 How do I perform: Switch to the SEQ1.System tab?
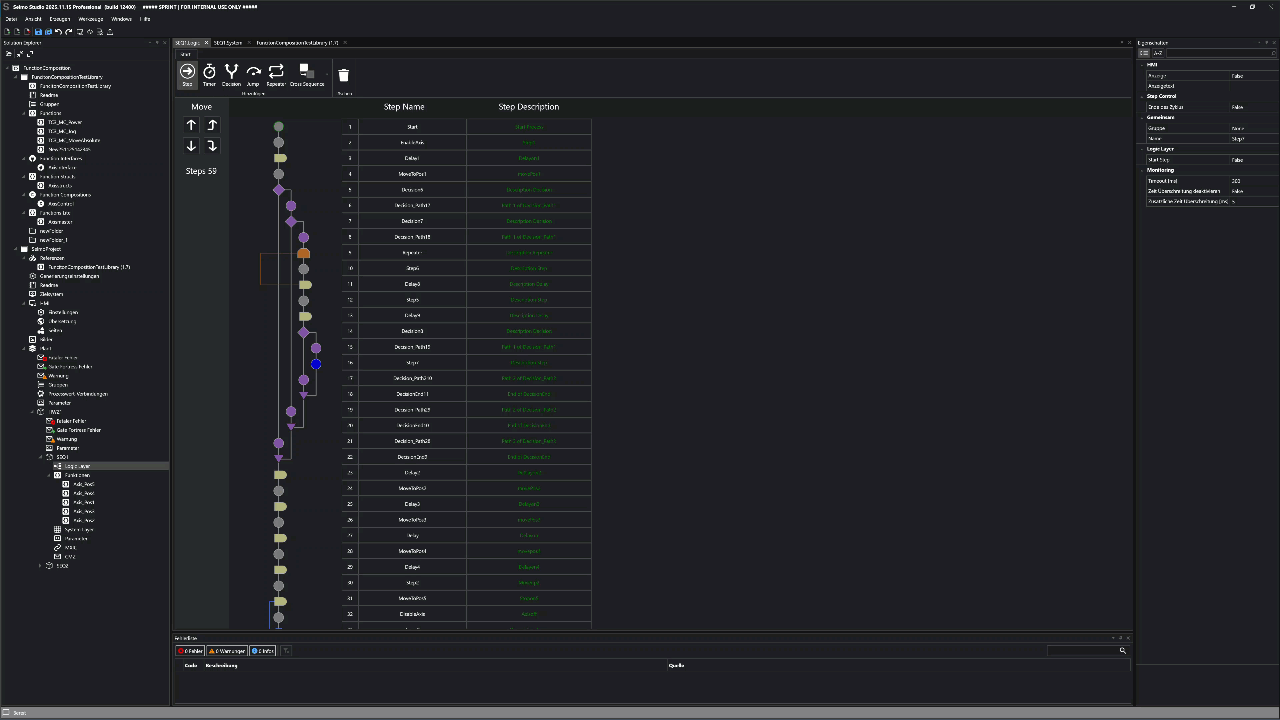[x=228, y=43]
